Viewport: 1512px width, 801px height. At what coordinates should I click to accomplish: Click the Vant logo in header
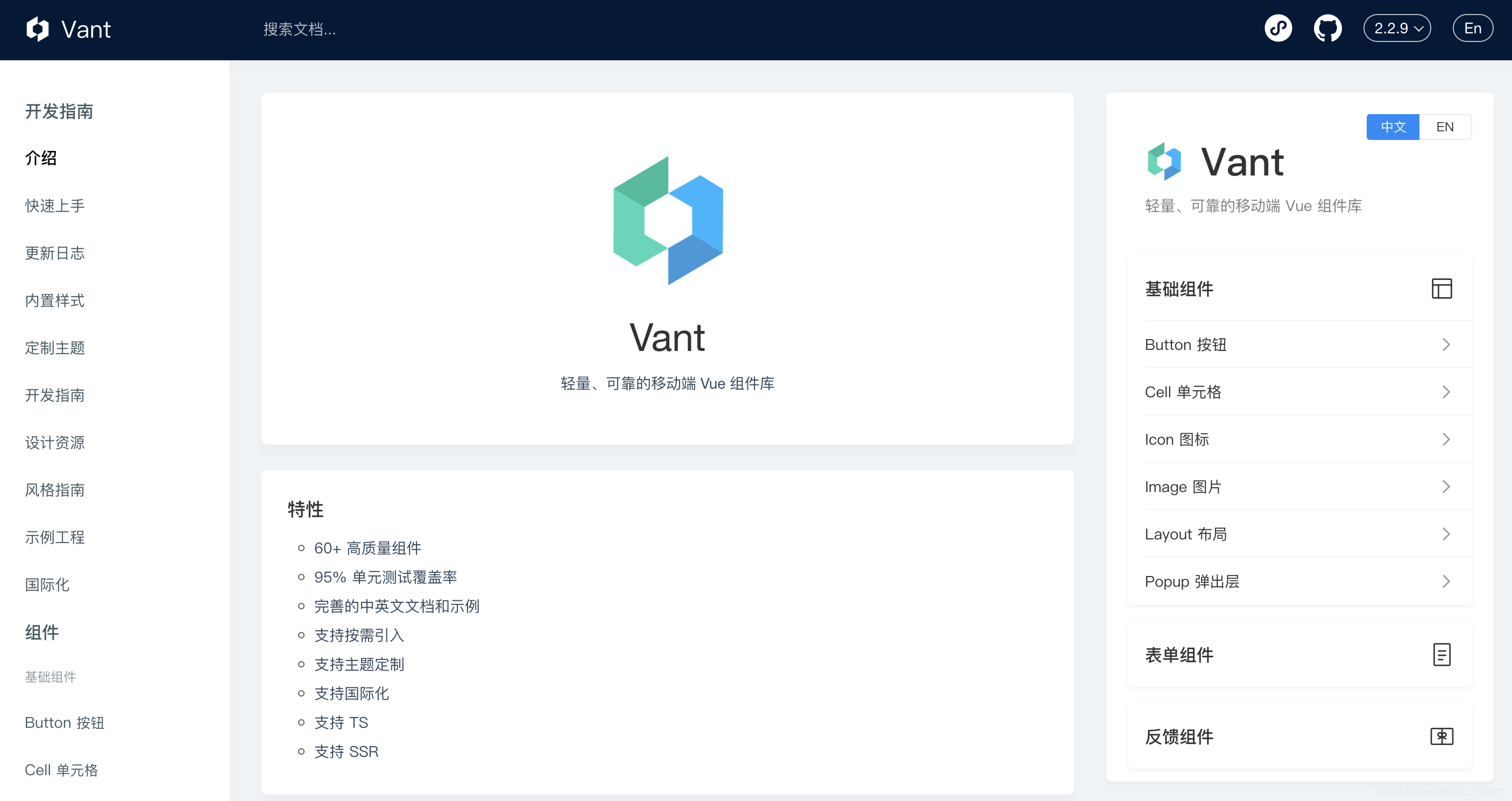[38, 29]
